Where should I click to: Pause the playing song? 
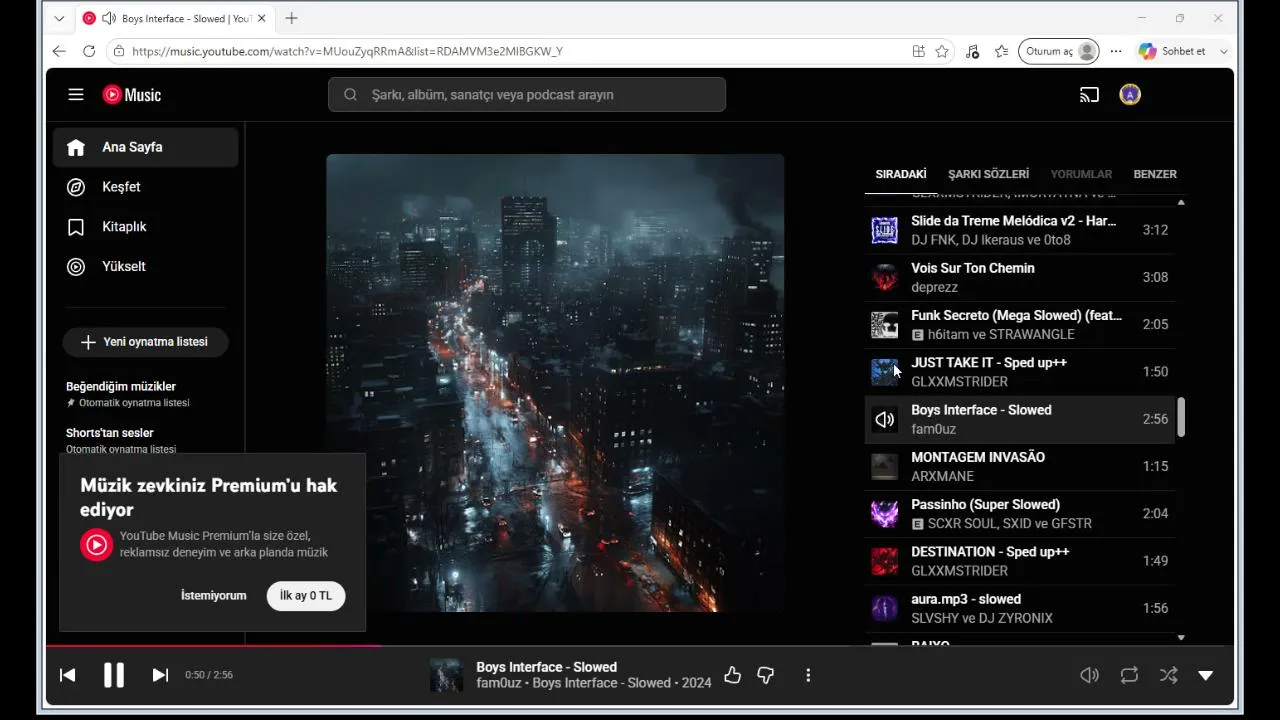(114, 675)
